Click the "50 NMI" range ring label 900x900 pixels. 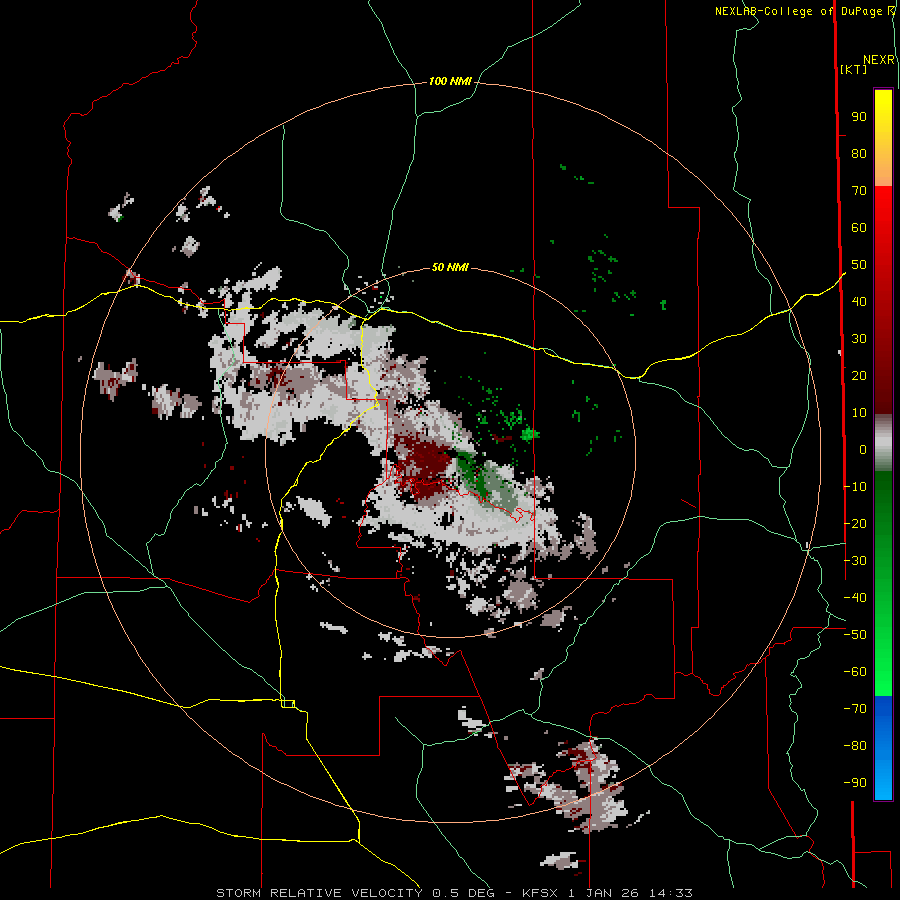tap(450, 267)
